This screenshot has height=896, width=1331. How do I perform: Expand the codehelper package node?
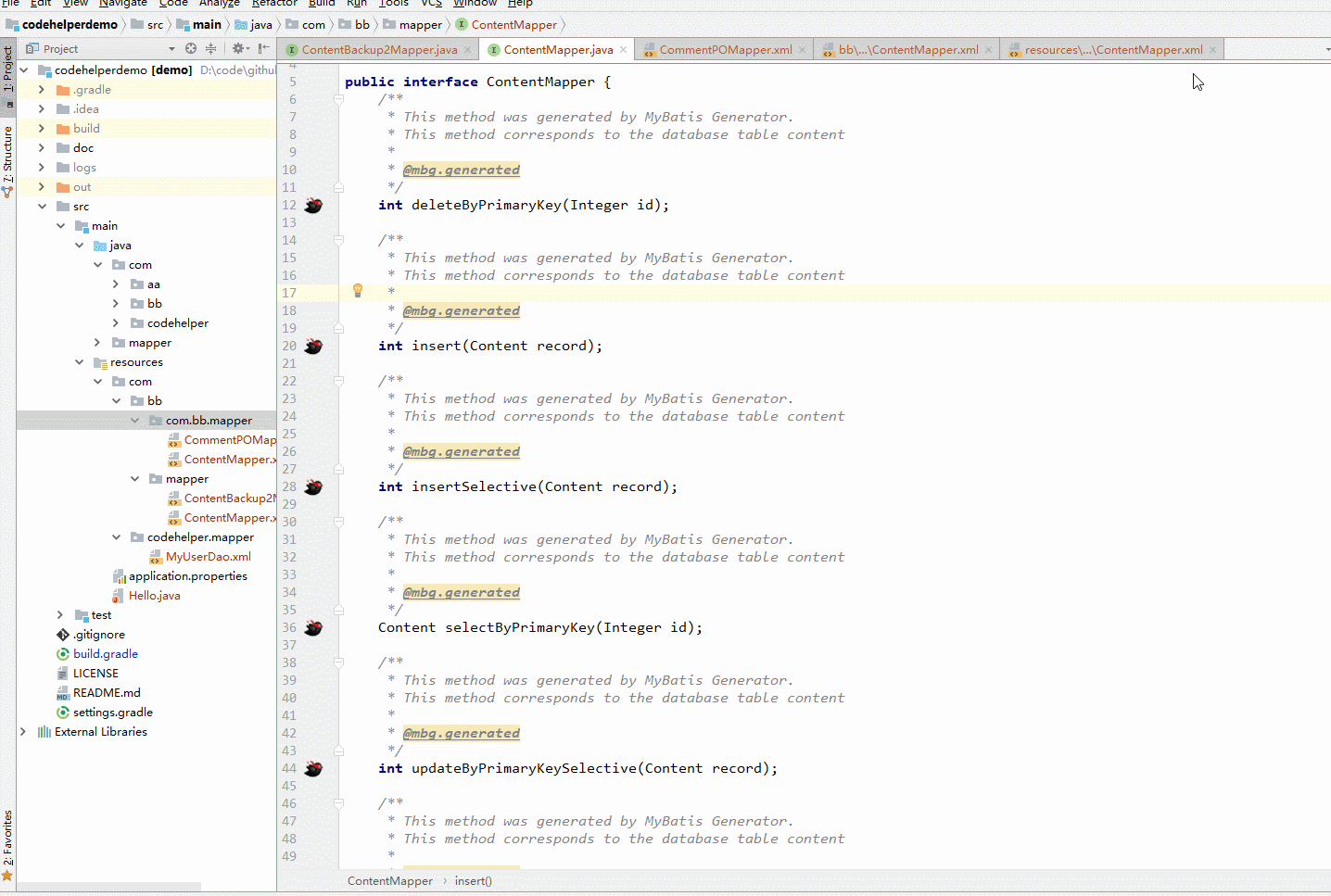[x=116, y=323]
